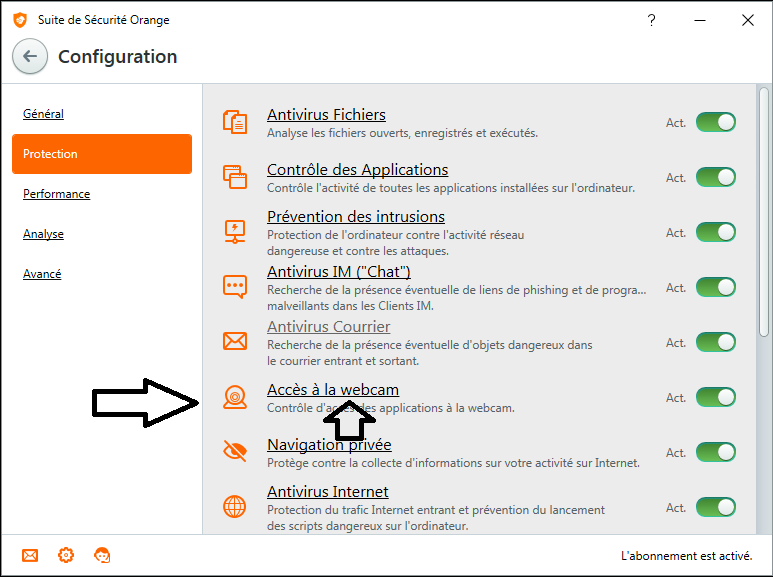Turn off the Accès à la webcam switch
The width and height of the screenshot is (773, 577).
(715, 397)
